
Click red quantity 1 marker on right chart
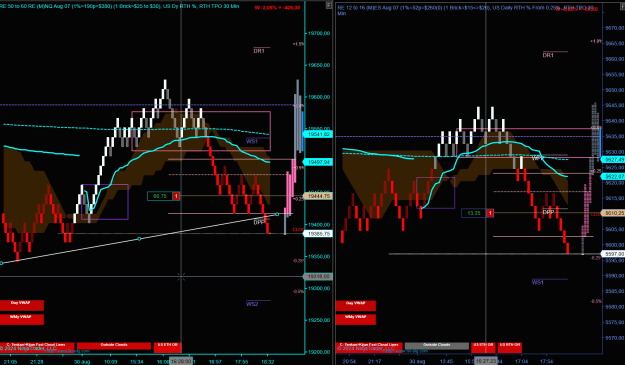tap(490, 213)
